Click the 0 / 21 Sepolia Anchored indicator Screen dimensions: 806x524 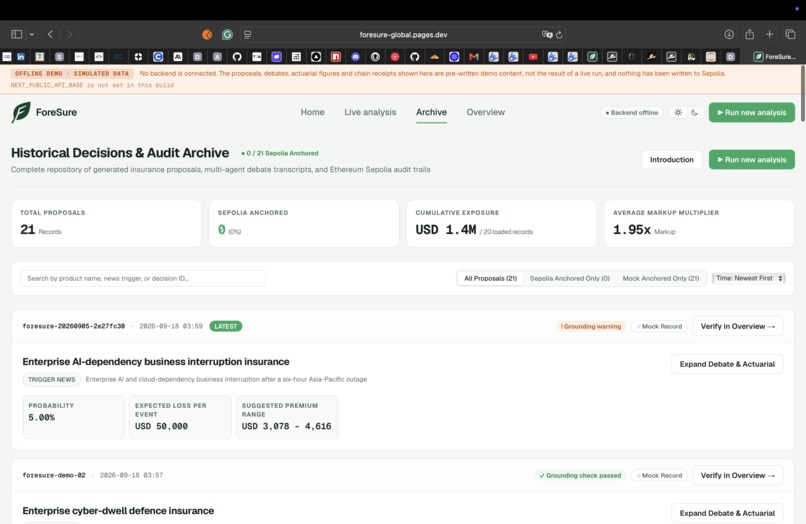[x=280, y=153]
